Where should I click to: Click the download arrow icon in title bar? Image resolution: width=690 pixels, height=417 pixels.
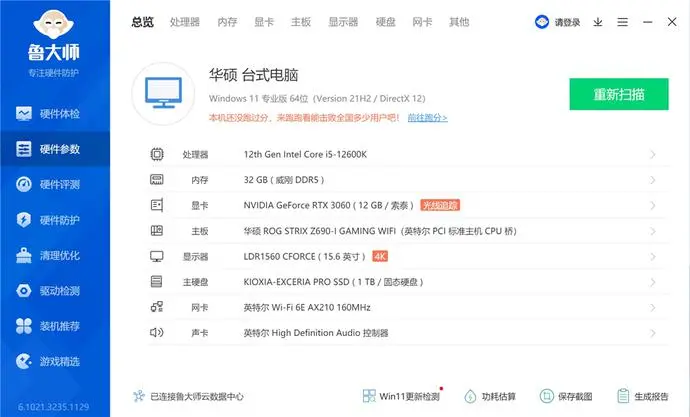(598, 22)
